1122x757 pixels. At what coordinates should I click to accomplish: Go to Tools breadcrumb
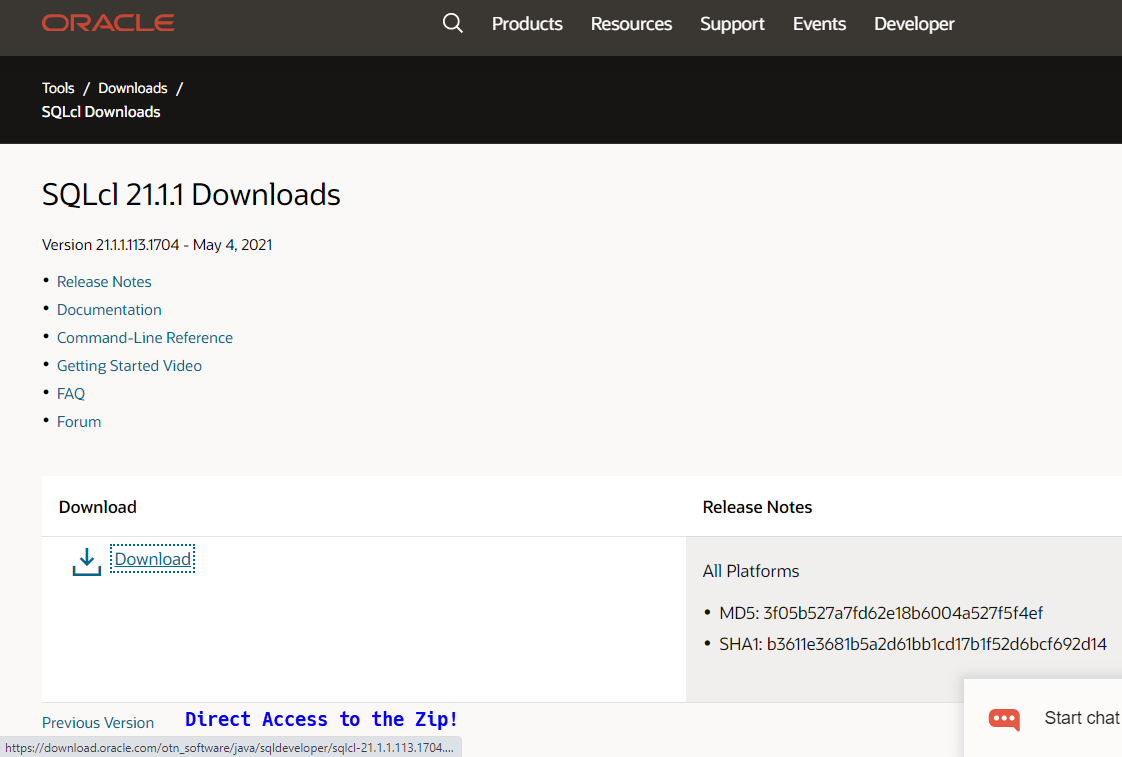click(58, 88)
